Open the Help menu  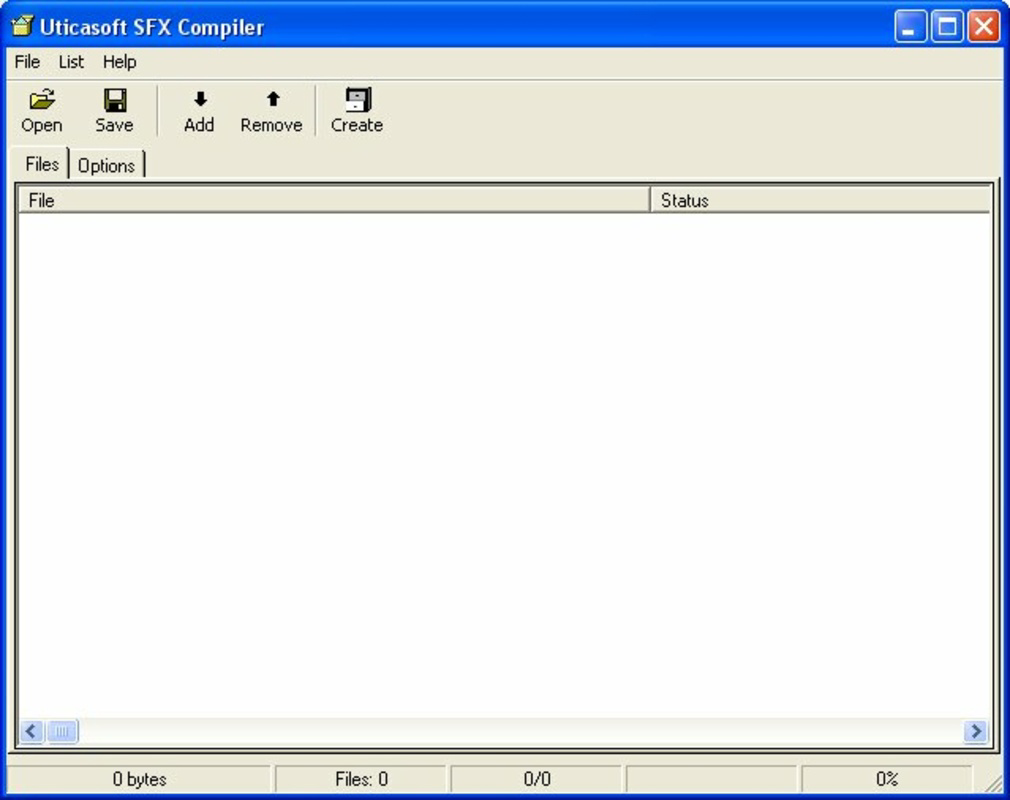tap(120, 62)
